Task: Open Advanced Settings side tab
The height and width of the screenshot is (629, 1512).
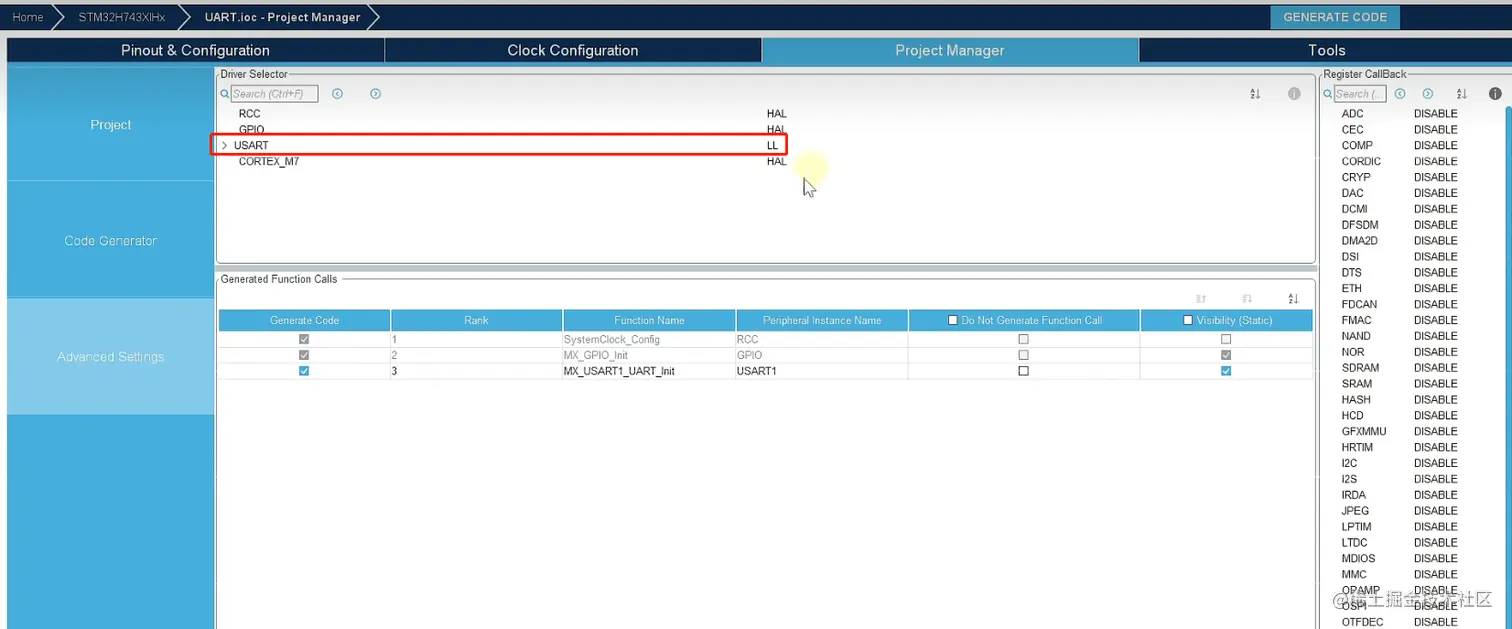Action: coord(110,357)
